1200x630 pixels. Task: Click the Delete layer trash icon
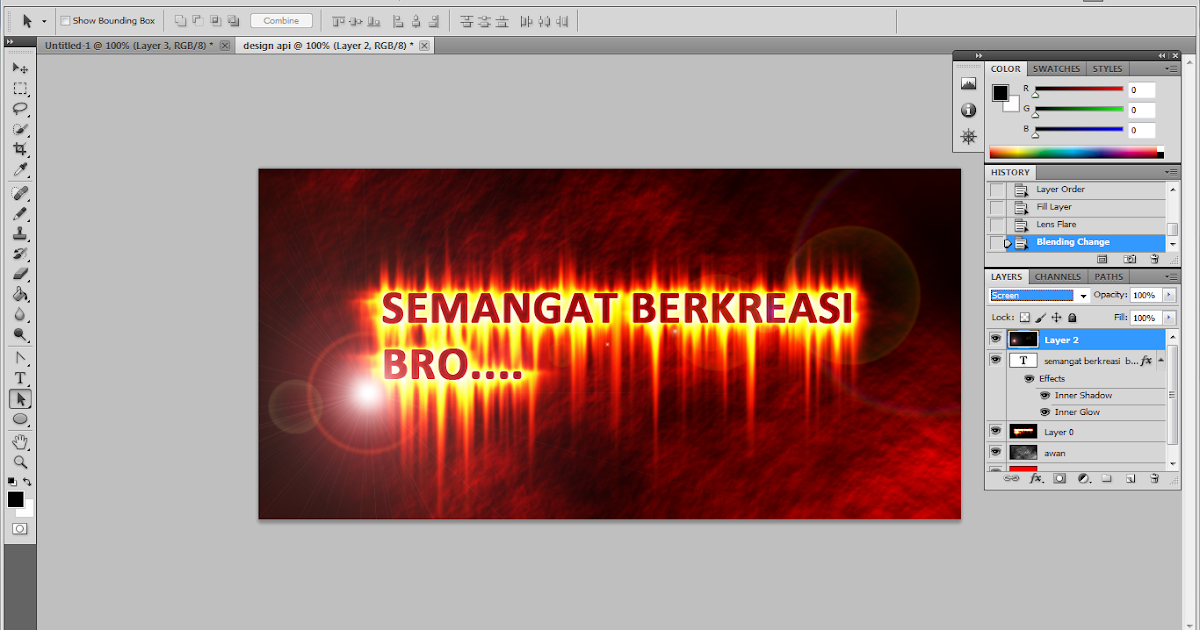point(1153,478)
